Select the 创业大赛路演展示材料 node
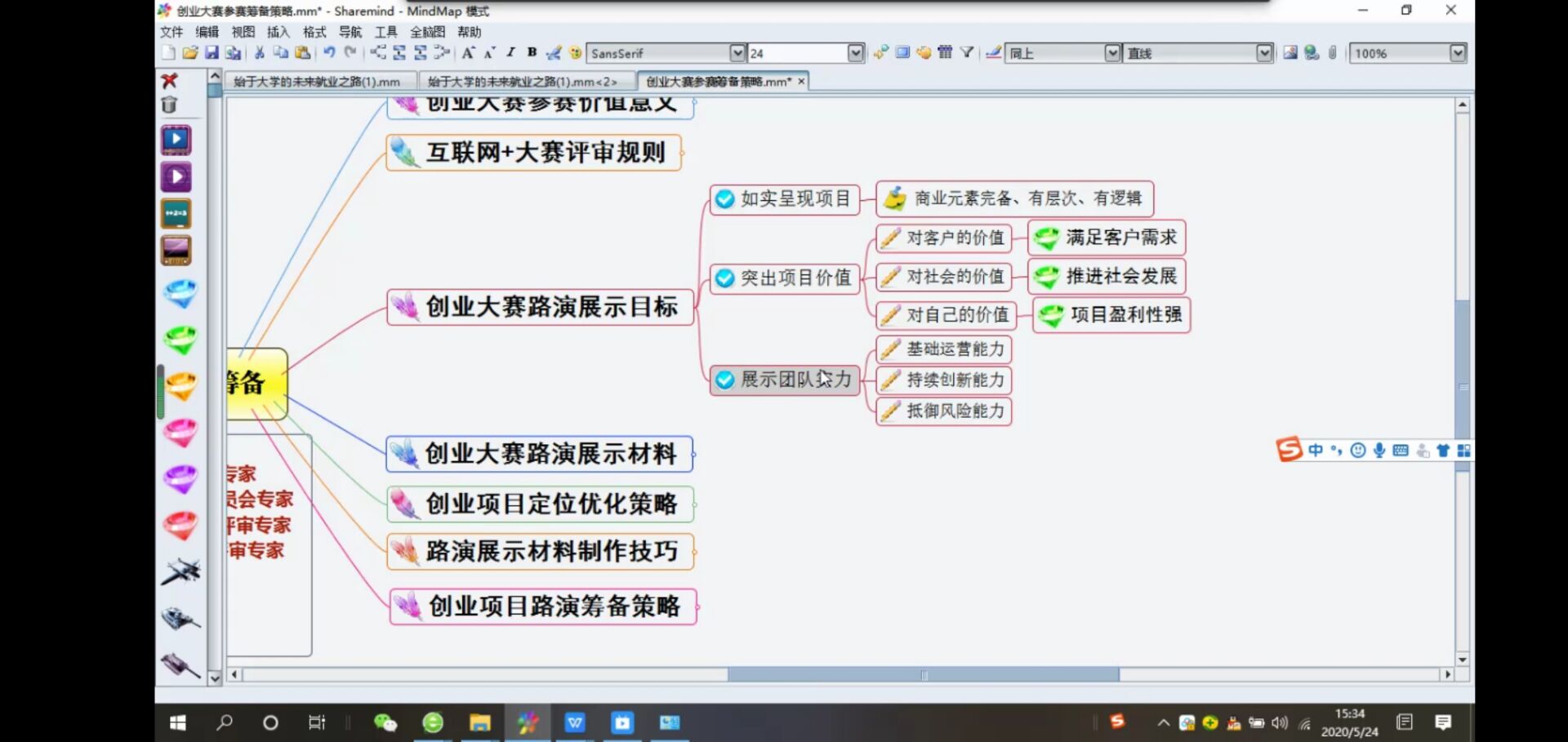This screenshot has width=1568, height=742. (550, 454)
